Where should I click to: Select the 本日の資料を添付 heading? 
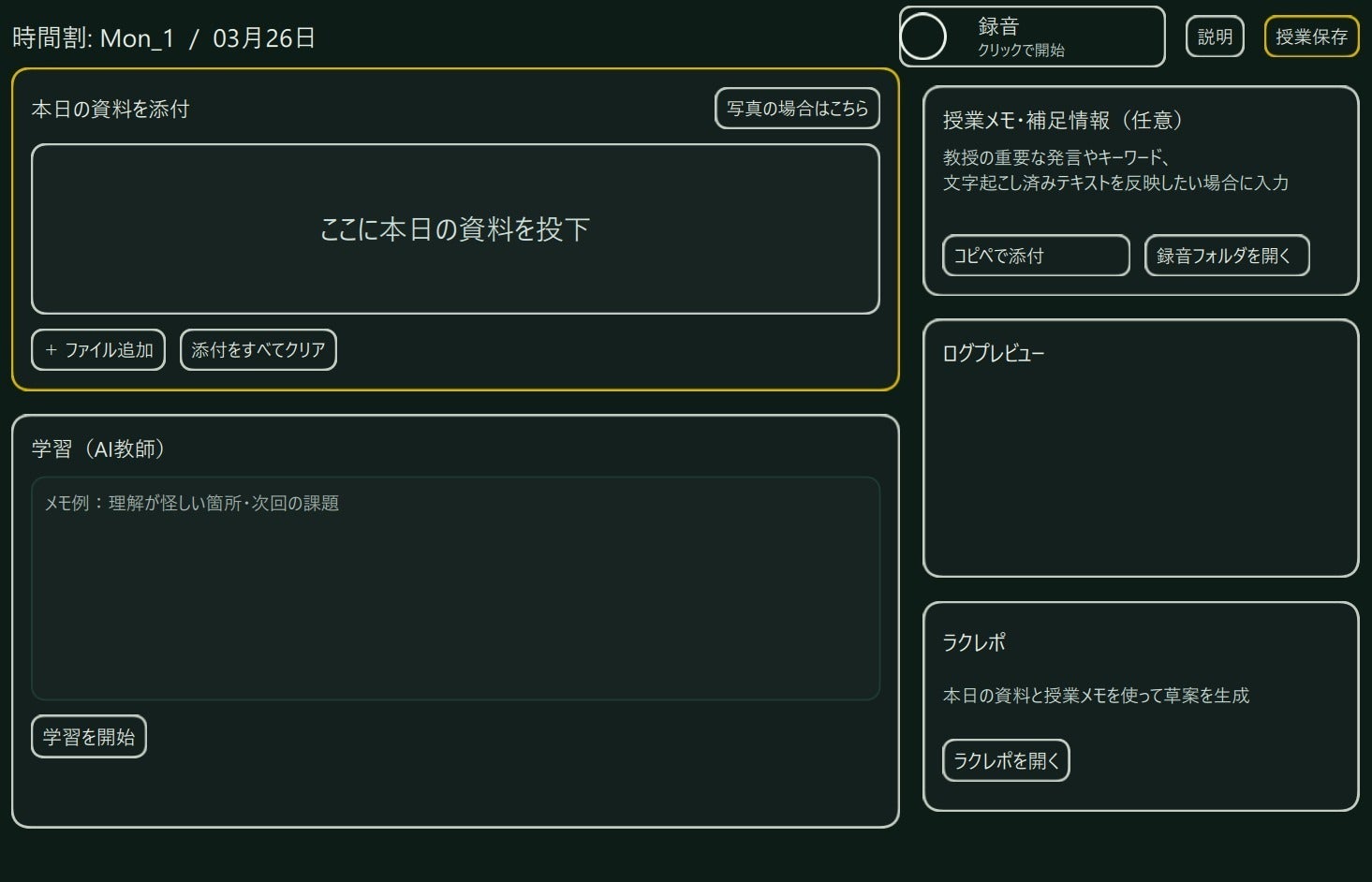tap(111, 110)
